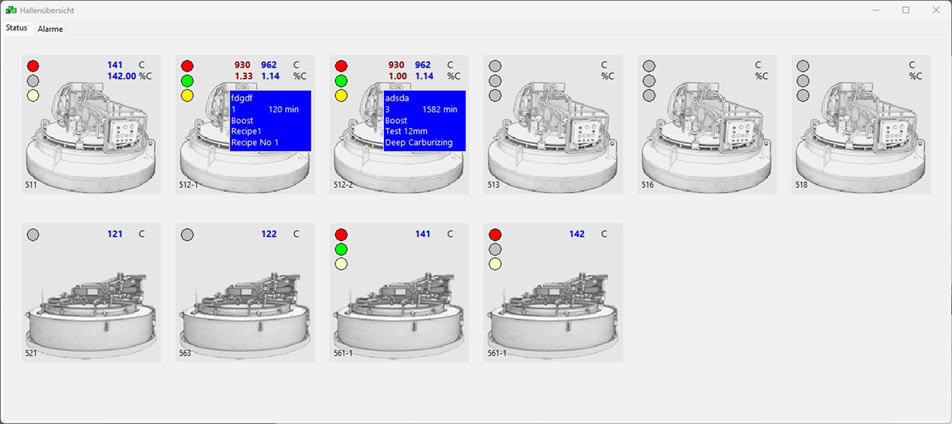
Task: Click the gray status light on 521
Action: click(x=33, y=234)
